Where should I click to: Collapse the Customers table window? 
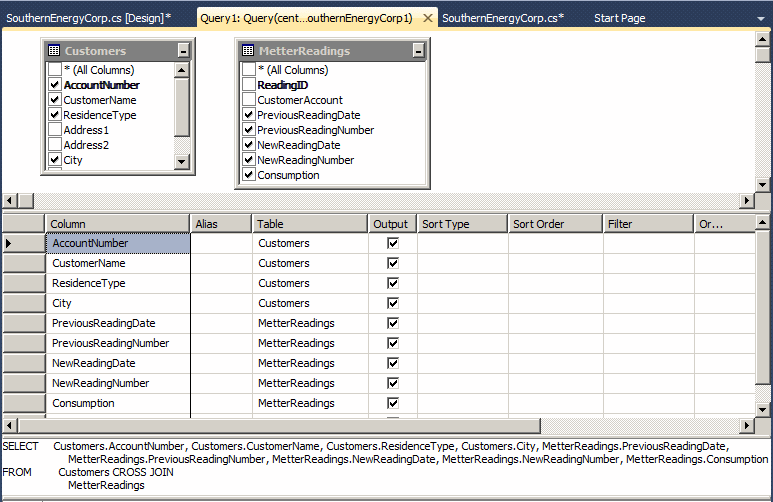183,50
